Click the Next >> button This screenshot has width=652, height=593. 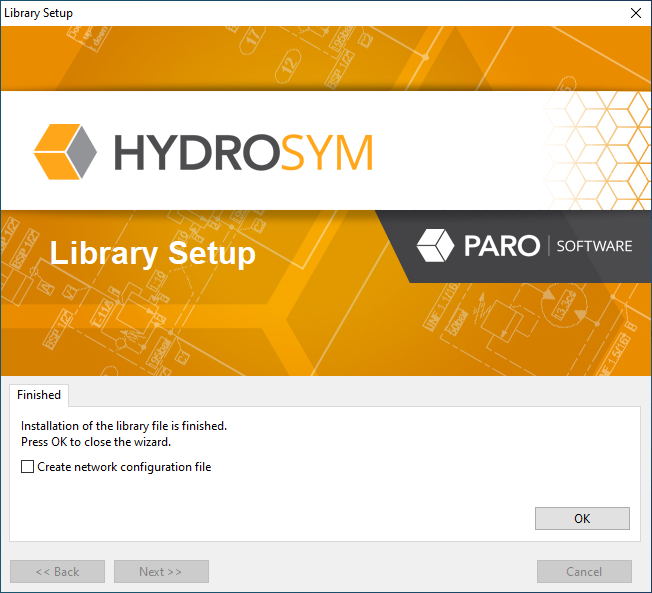161,571
